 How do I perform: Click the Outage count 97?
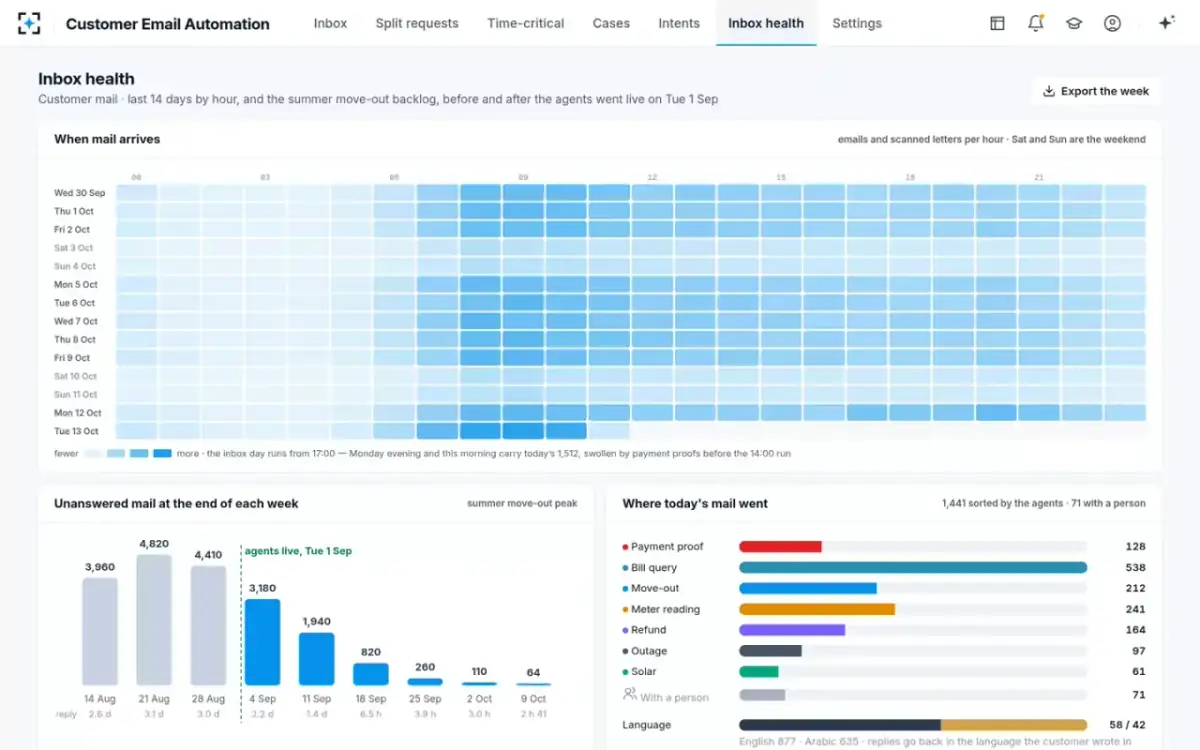(1139, 651)
